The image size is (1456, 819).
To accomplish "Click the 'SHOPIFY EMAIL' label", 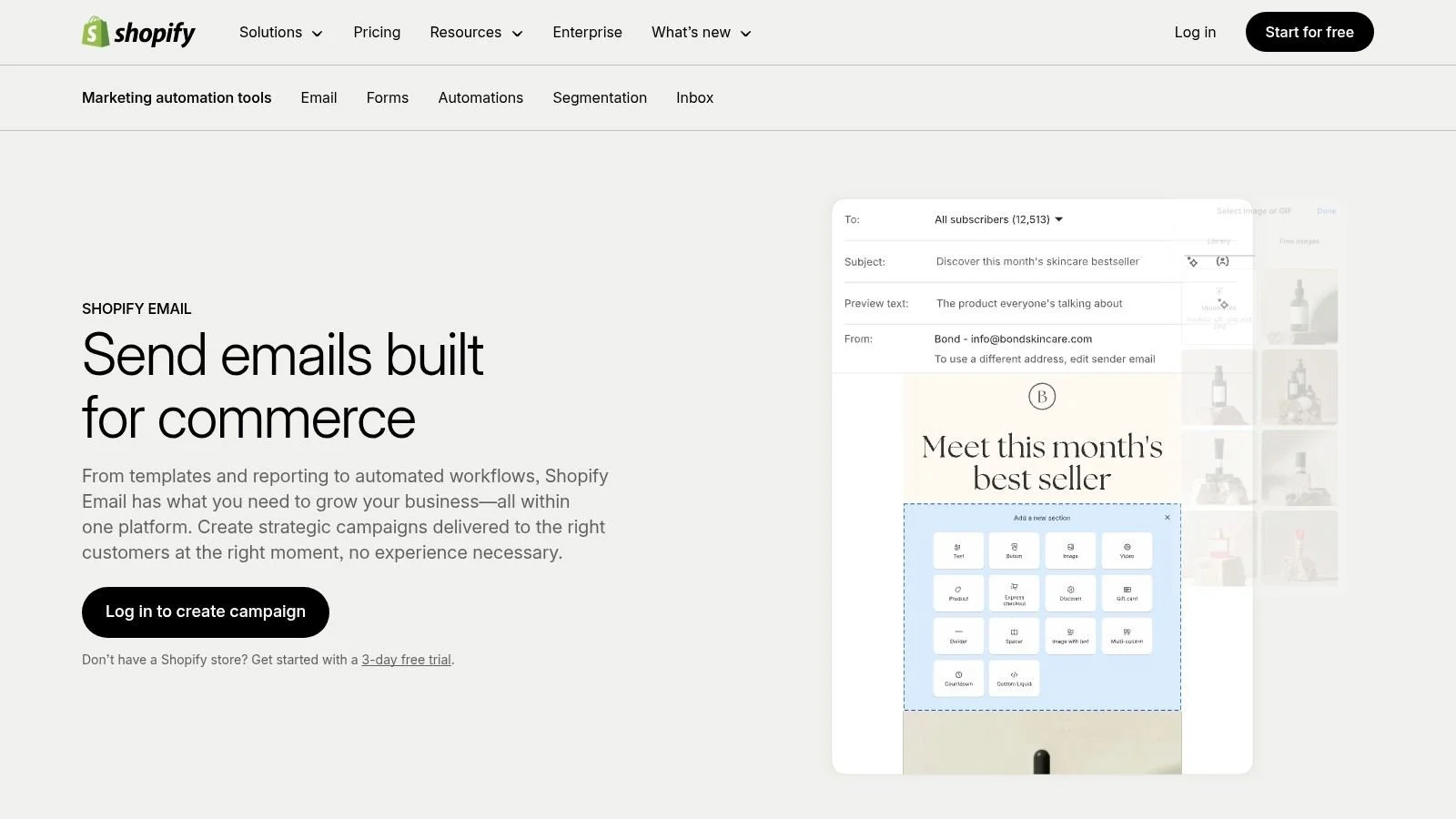I will (x=136, y=308).
